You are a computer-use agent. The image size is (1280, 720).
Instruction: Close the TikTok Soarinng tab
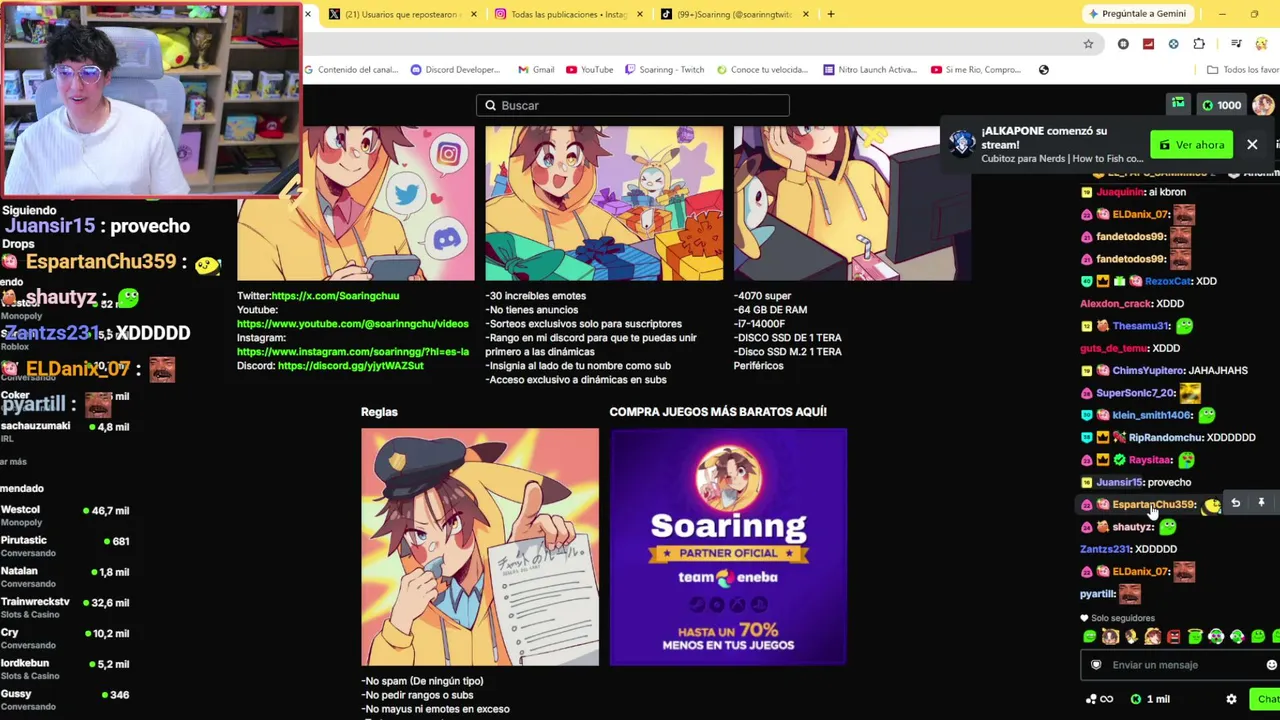point(805,14)
